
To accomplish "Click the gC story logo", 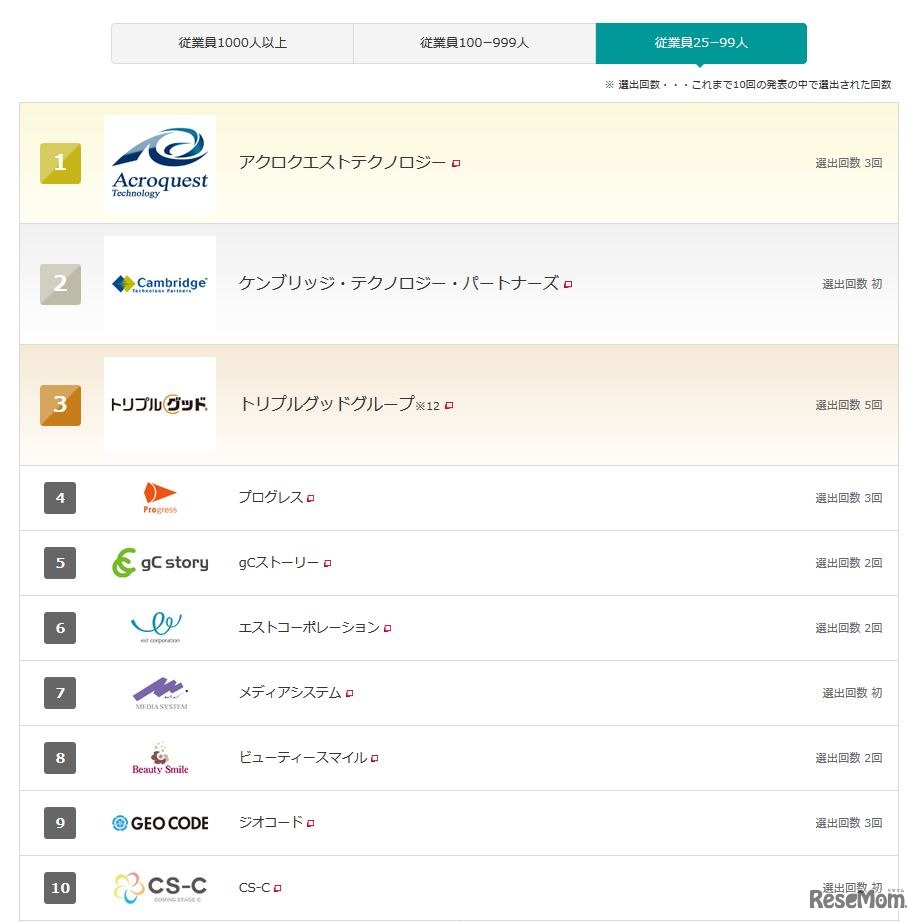I will (x=160, y=562).
